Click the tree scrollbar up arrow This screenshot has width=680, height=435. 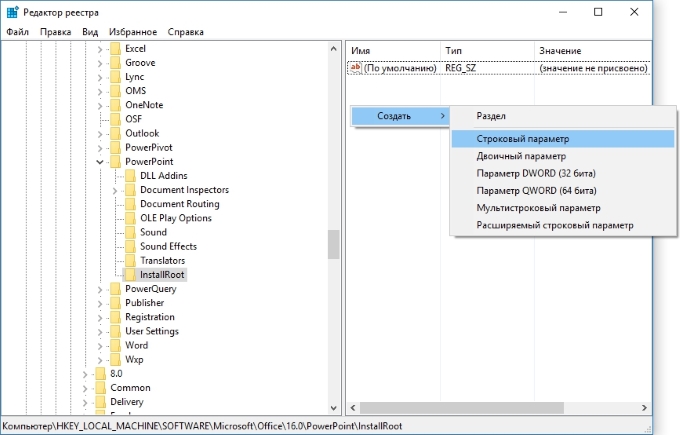[333, 49]
